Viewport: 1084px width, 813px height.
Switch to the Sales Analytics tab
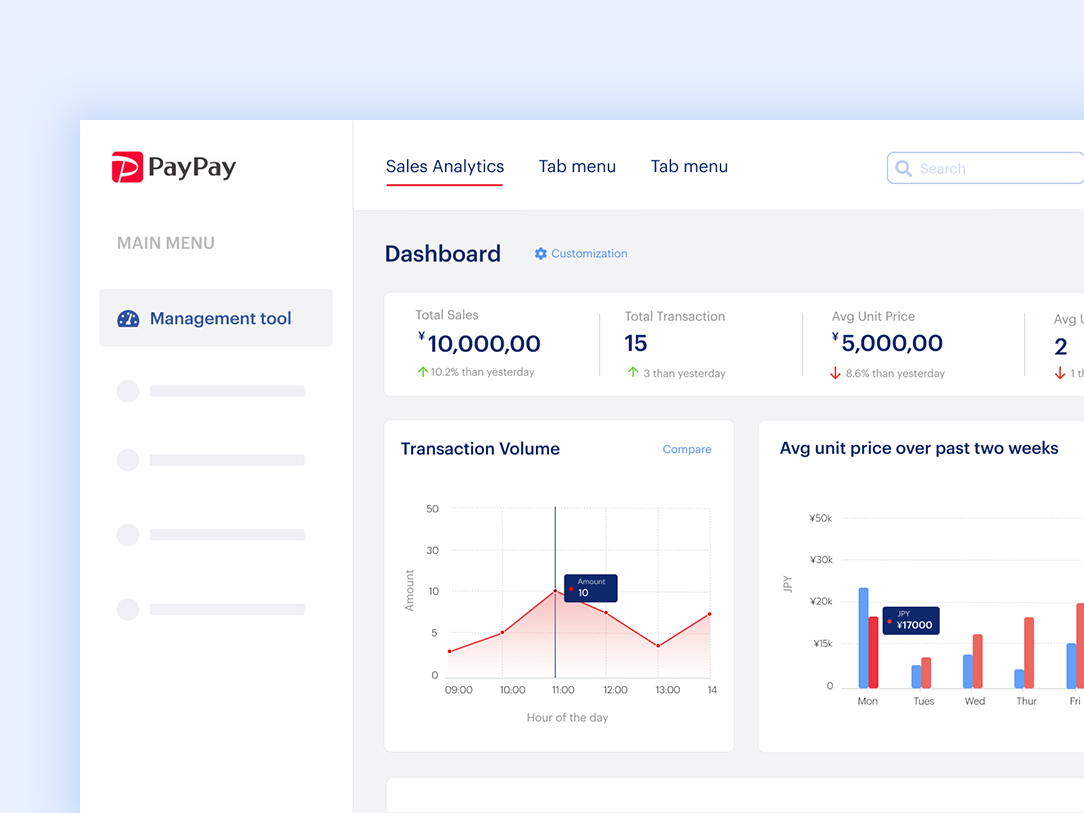[x=444, y=166]
